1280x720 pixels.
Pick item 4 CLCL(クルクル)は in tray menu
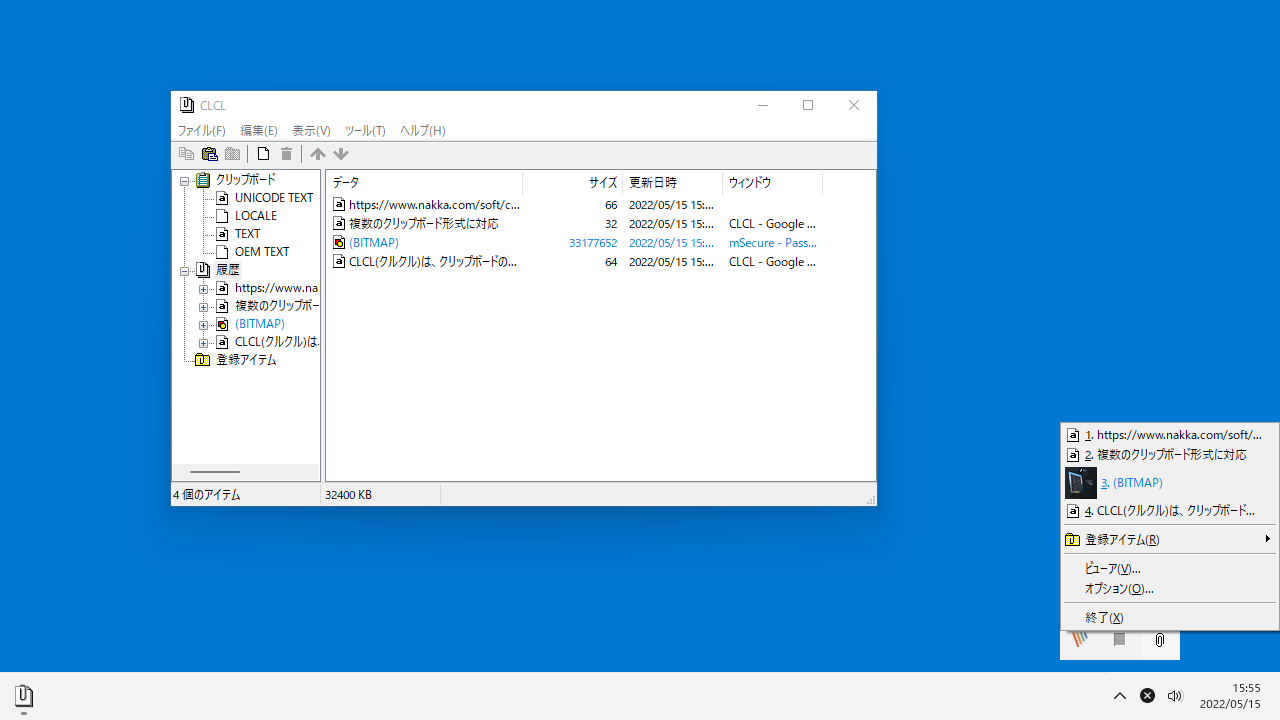(1170, 511)
